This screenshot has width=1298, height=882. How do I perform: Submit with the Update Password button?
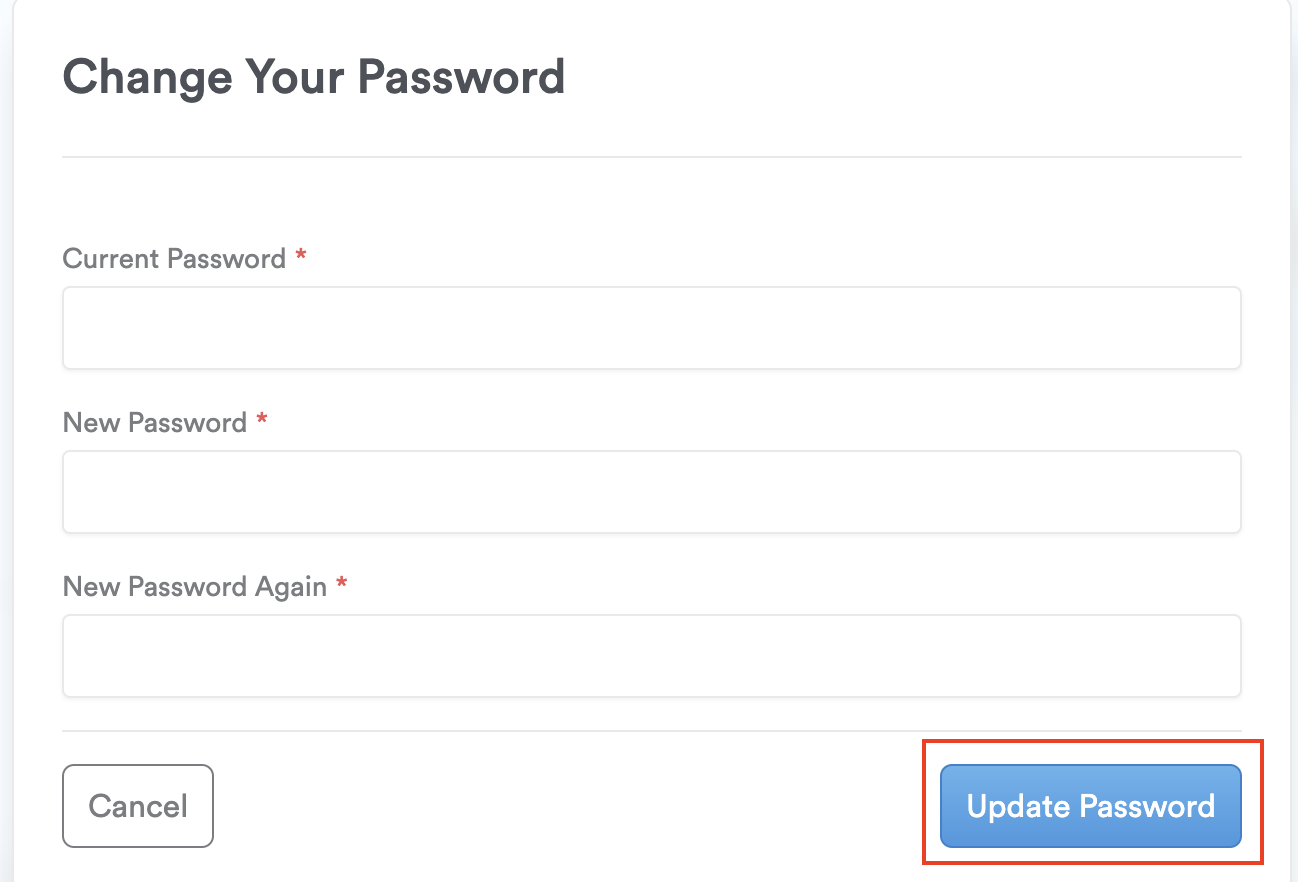[x=1091, y=806]
